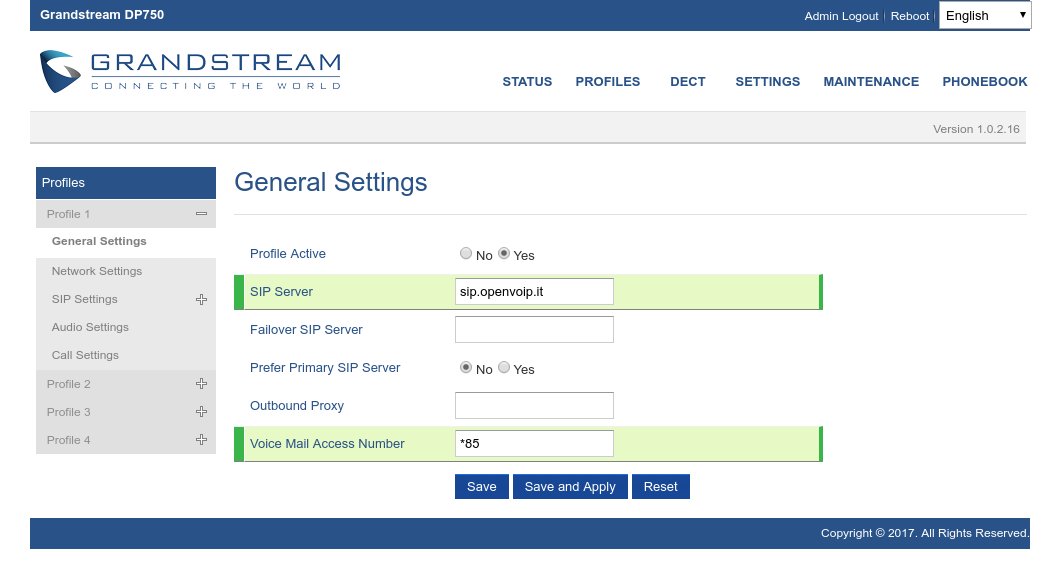Expand SIP Settings plus icon

click(201, 299)
